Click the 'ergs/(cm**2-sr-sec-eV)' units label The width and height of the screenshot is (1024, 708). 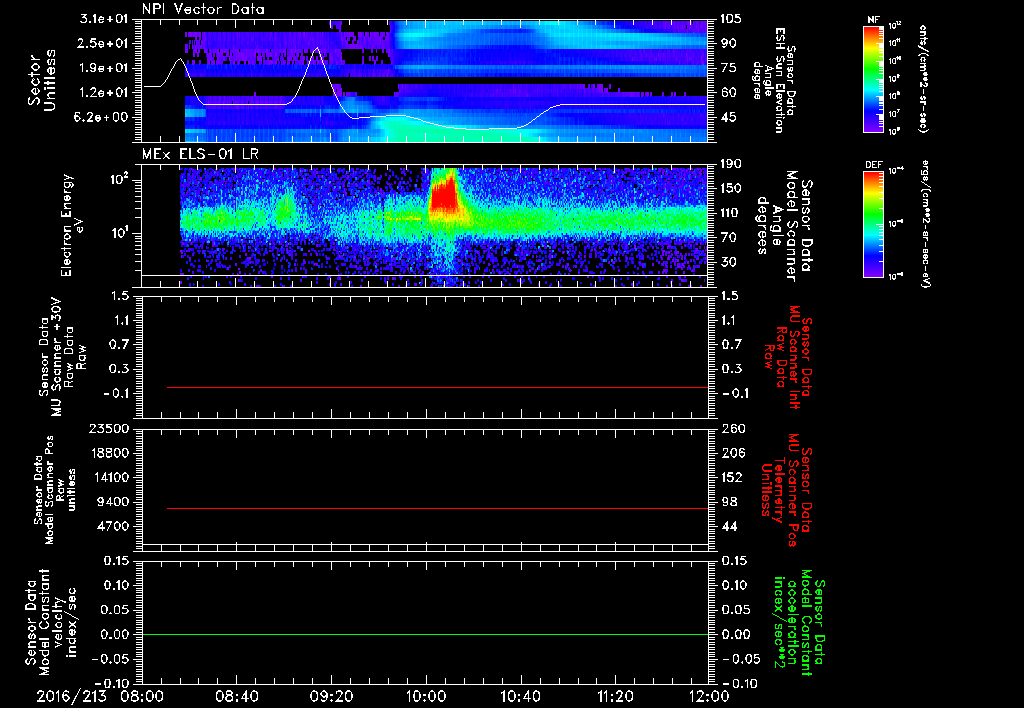click(x=924, y=223)
